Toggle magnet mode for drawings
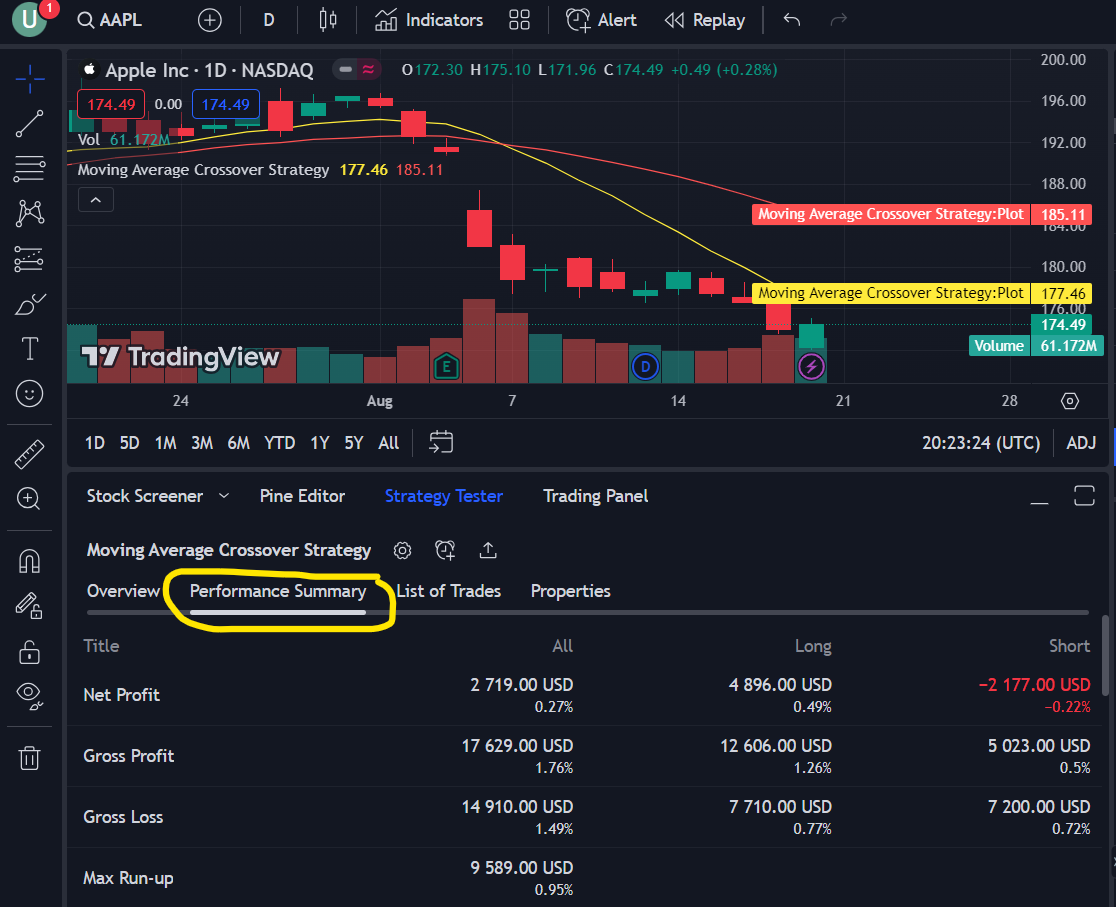 click(29, 562)
